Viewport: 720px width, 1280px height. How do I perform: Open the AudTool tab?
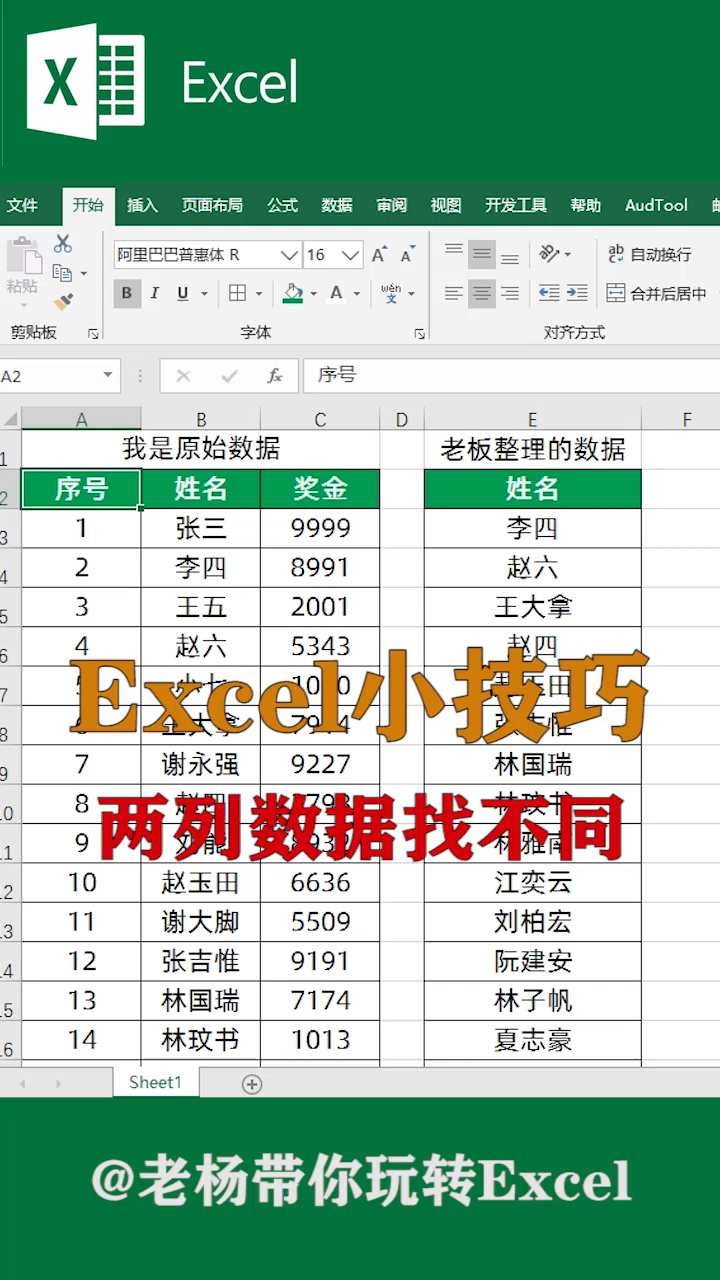tap(656, 205)
